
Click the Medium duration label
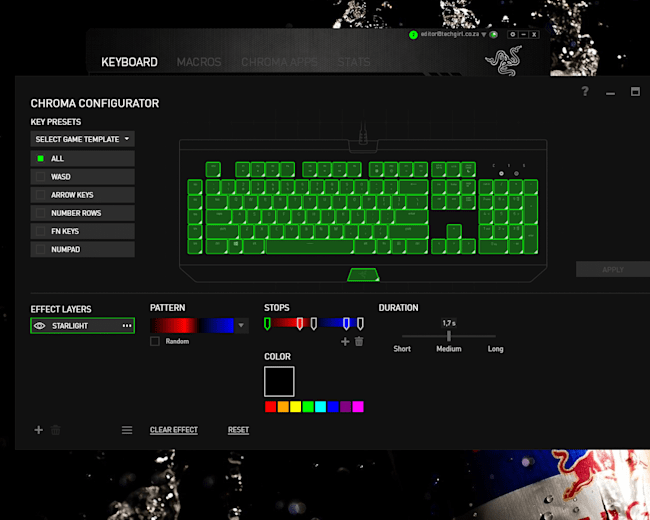449,349
